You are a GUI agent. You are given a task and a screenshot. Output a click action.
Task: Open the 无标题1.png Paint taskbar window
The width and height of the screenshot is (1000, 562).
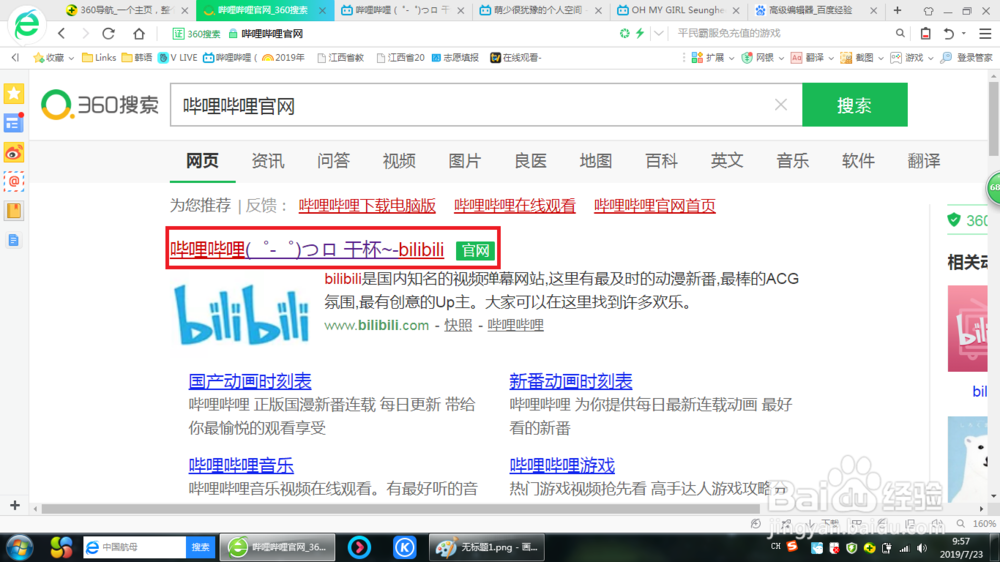click(487, 547)
